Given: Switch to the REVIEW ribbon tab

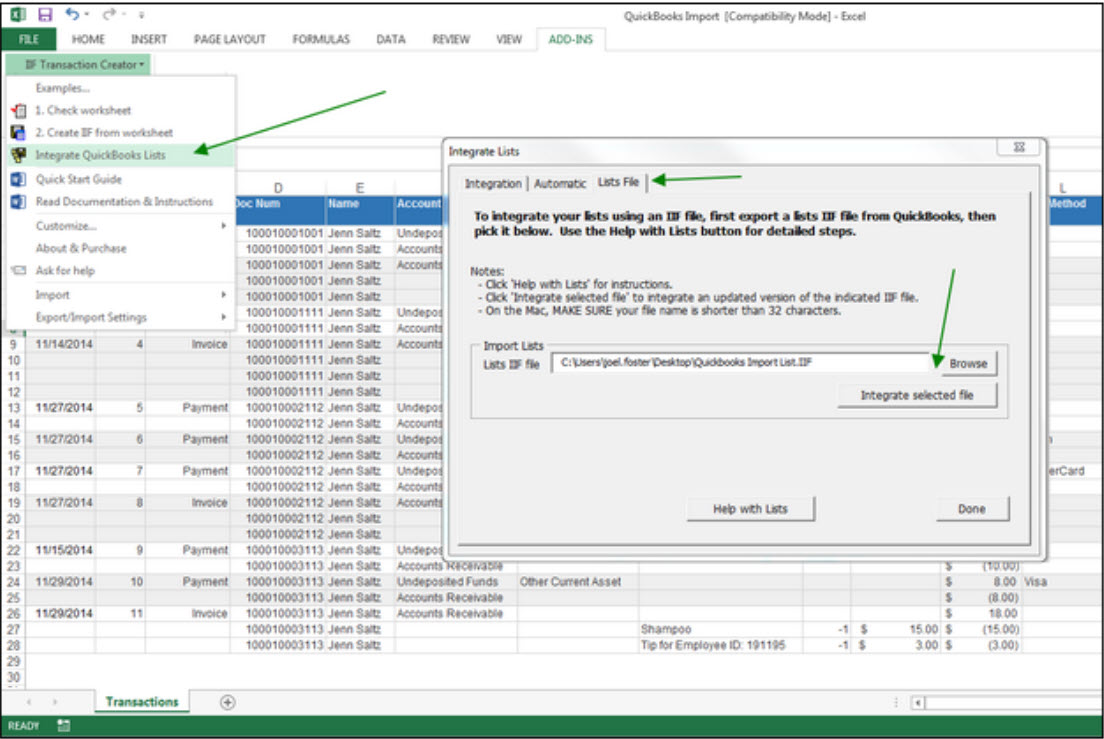Looking at the screenshot, I should pyautogui.click(x=451, y=39).
